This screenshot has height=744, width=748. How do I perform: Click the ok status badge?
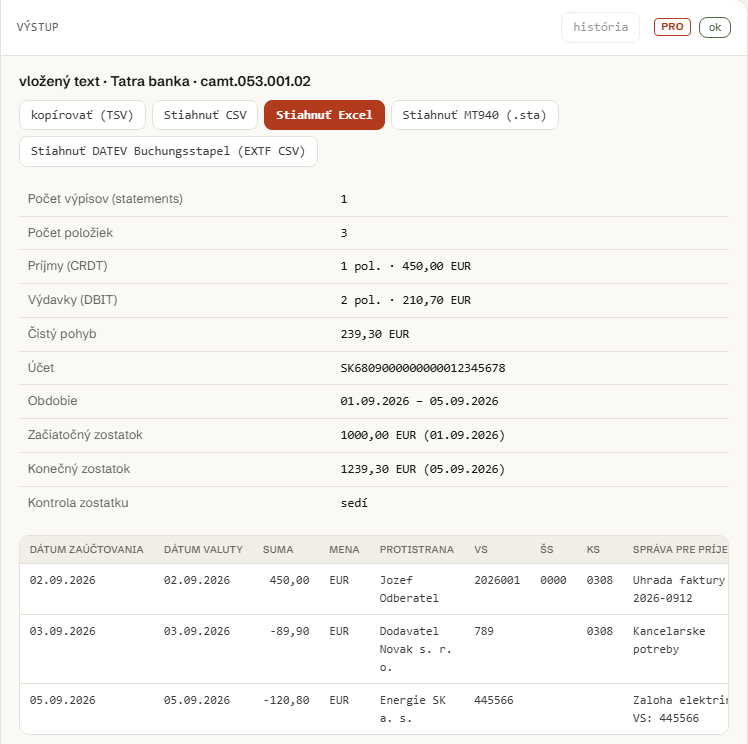point(715,27)
